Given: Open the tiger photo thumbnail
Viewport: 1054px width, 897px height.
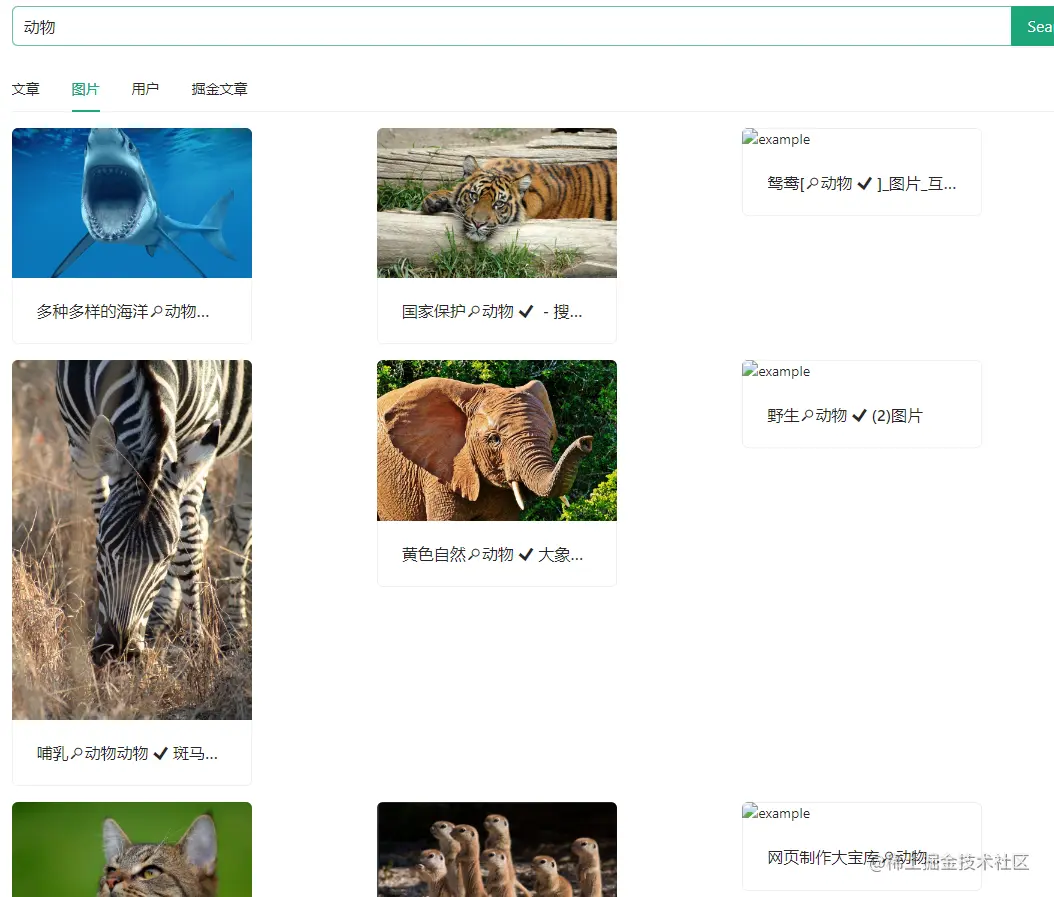Looking at the screenshot, I should [496, 202].
